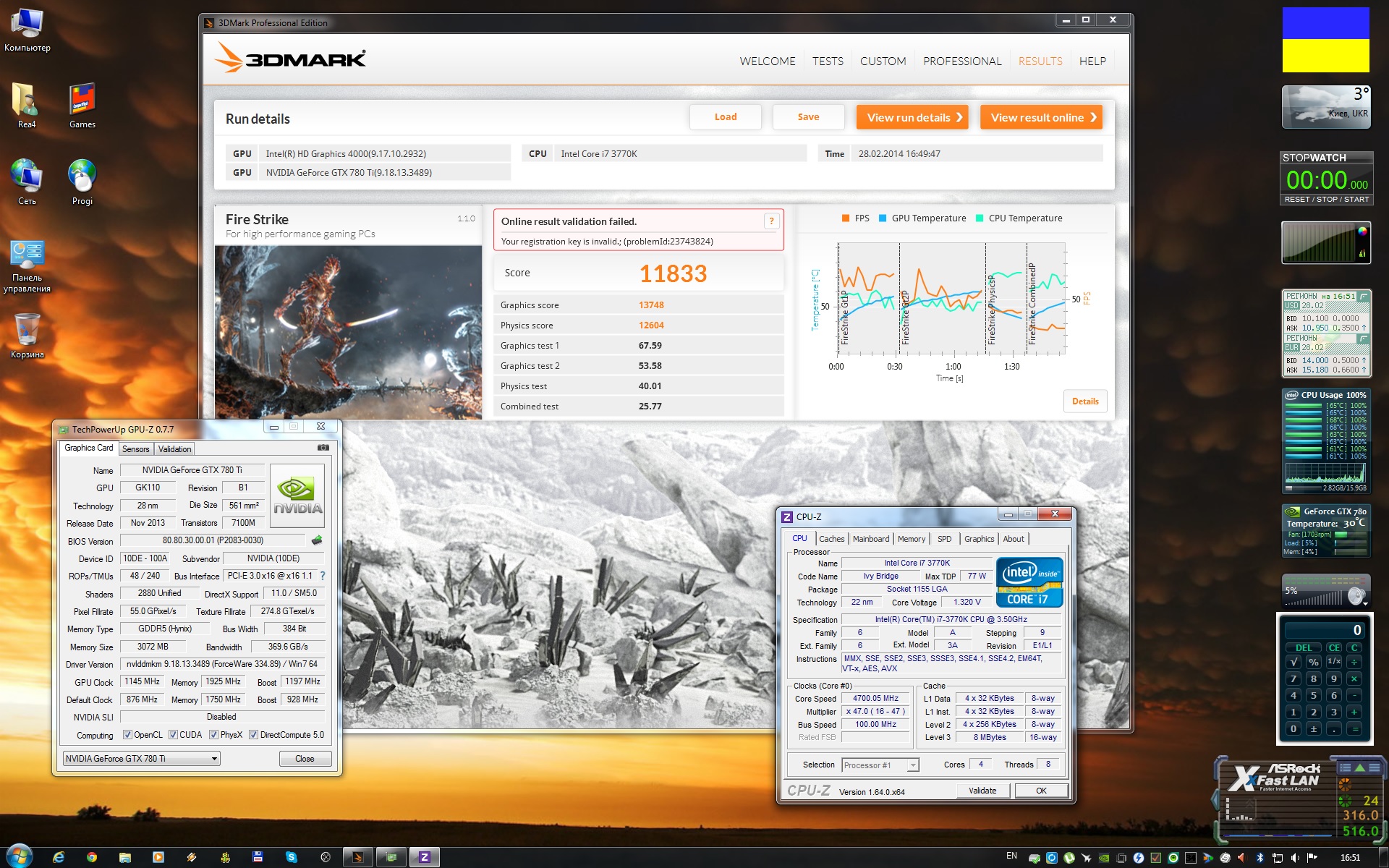Click the GPU-Z screenshot camera icon
Screen dimensions: 1389x868
[323, 448]
